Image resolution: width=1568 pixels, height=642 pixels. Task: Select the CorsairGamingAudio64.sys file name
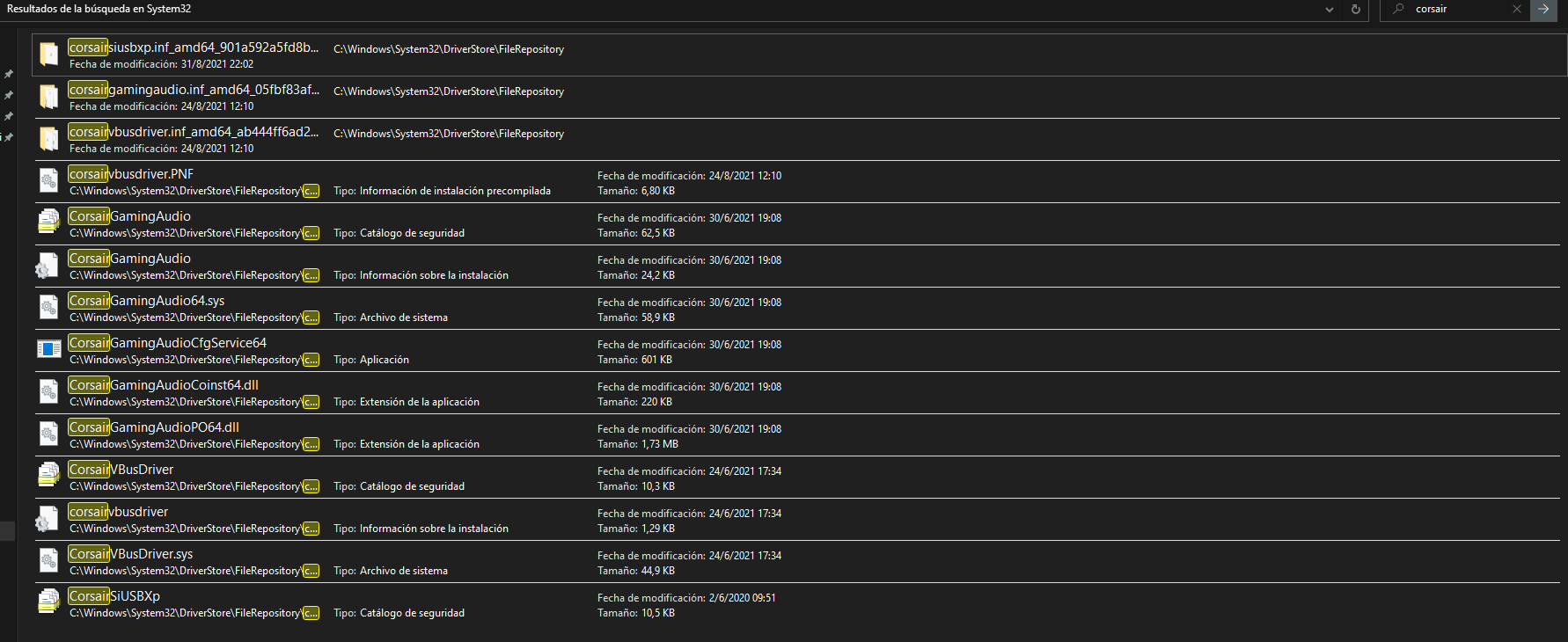147,301
